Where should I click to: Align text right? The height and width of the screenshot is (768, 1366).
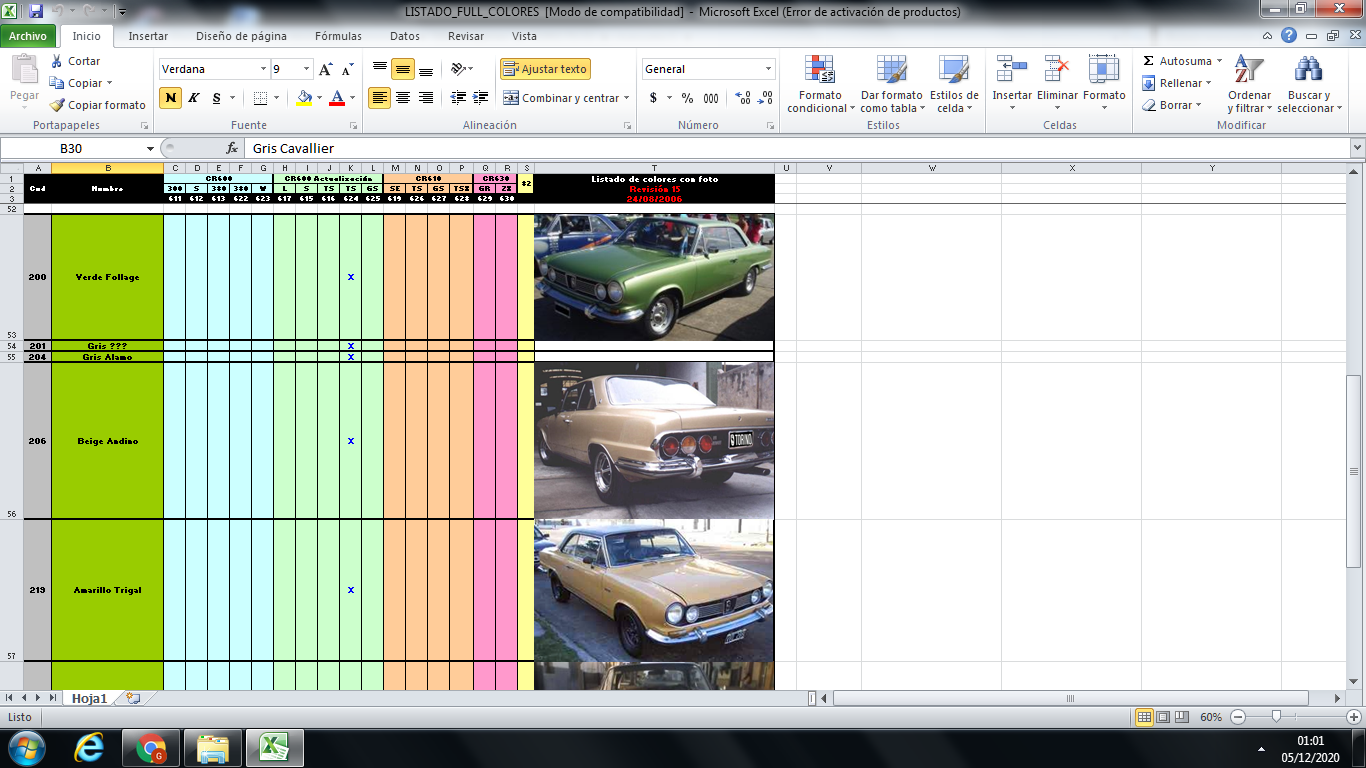pyautogui.click(x=426, y=98)
